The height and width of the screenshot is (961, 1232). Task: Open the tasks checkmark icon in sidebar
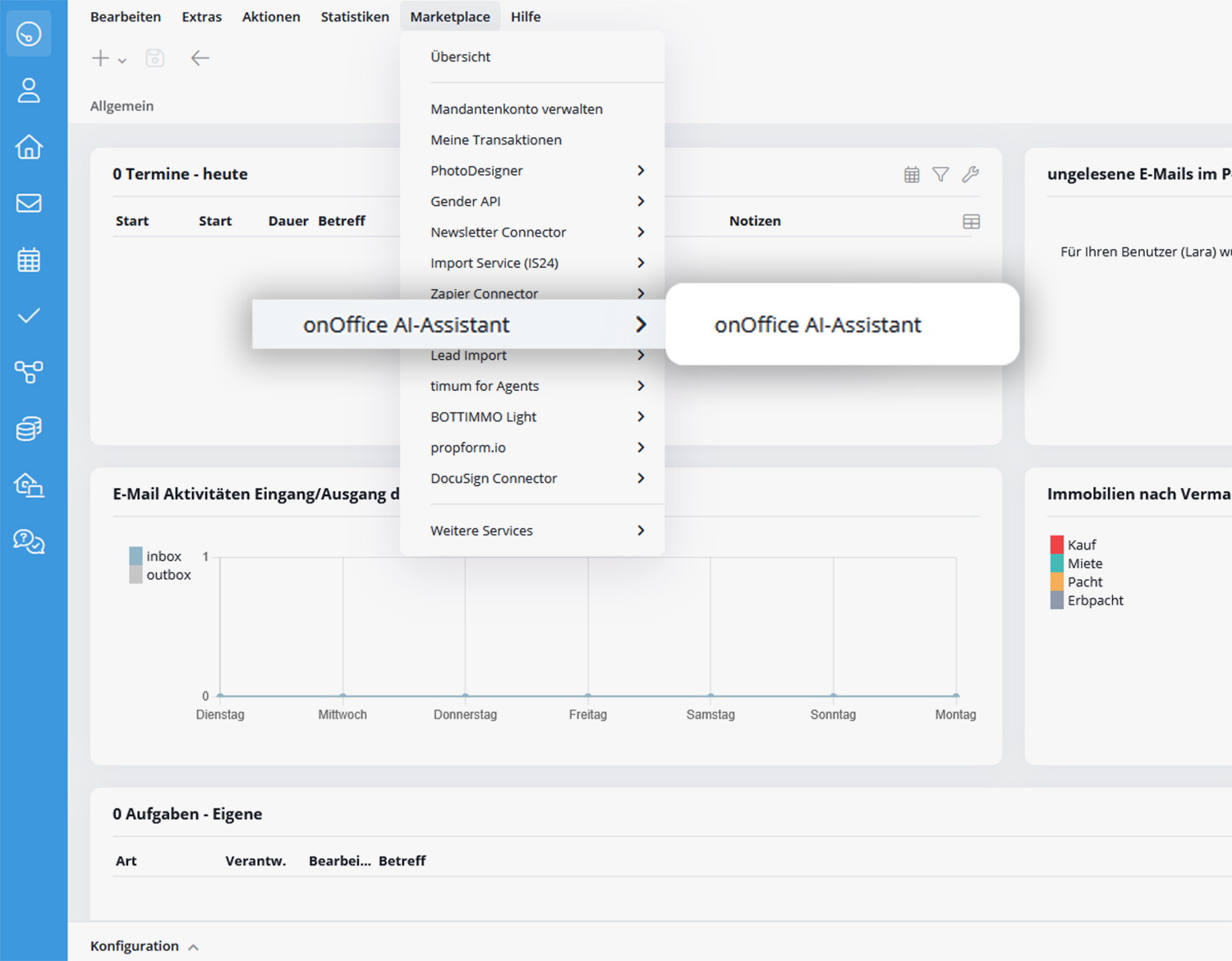(x=29, y=315)
